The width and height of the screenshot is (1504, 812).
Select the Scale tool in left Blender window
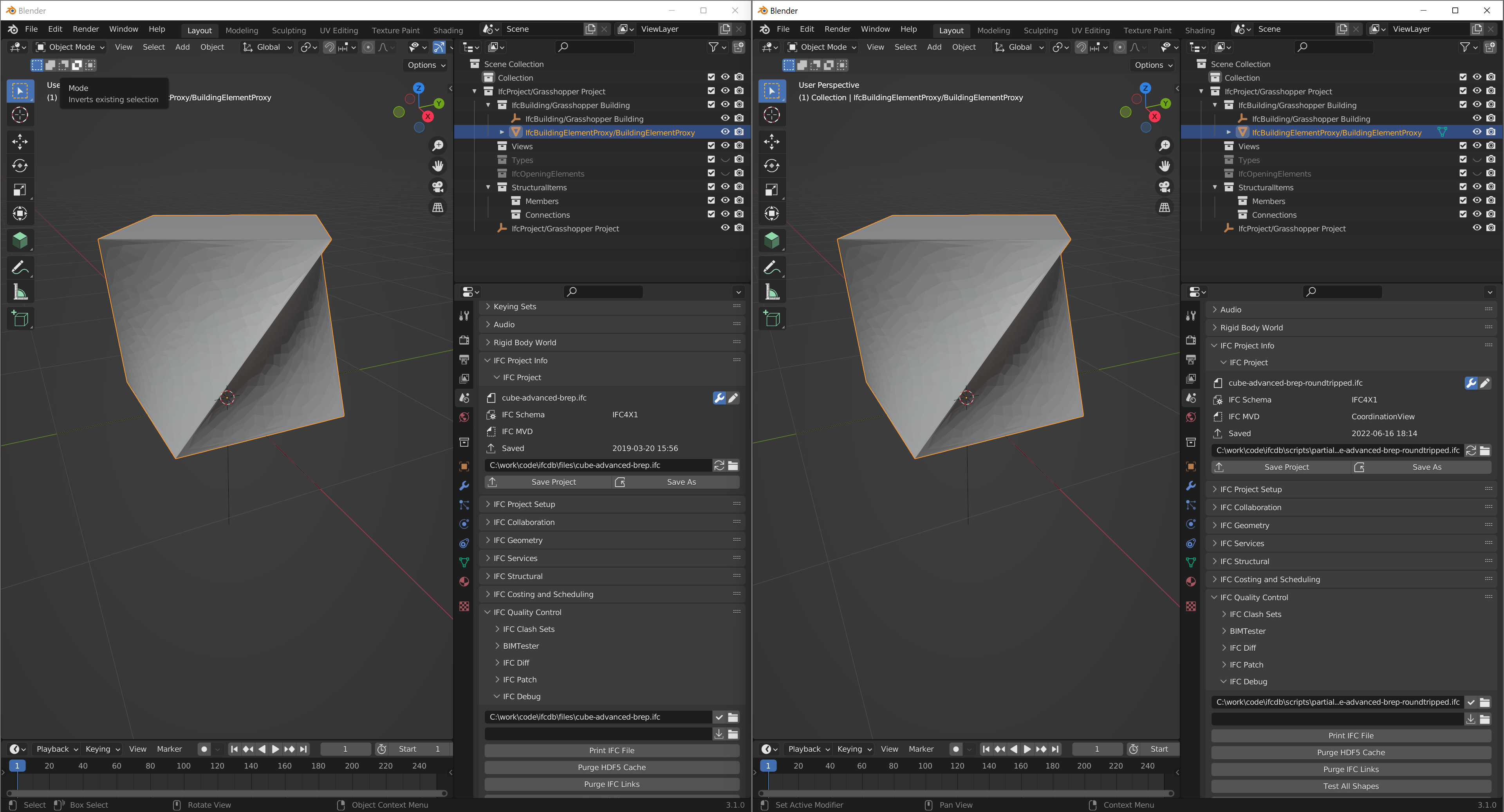coord(20,190)
